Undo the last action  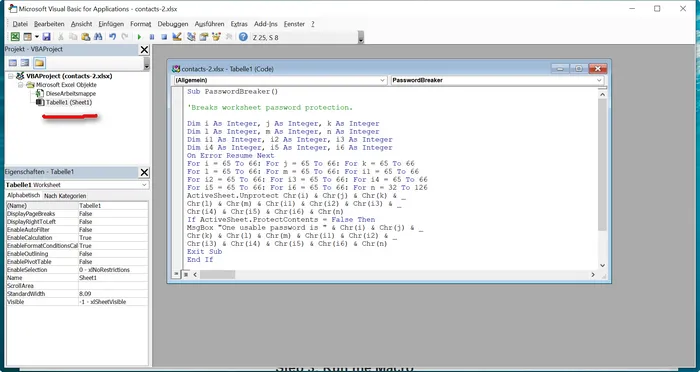coord(112,37)
